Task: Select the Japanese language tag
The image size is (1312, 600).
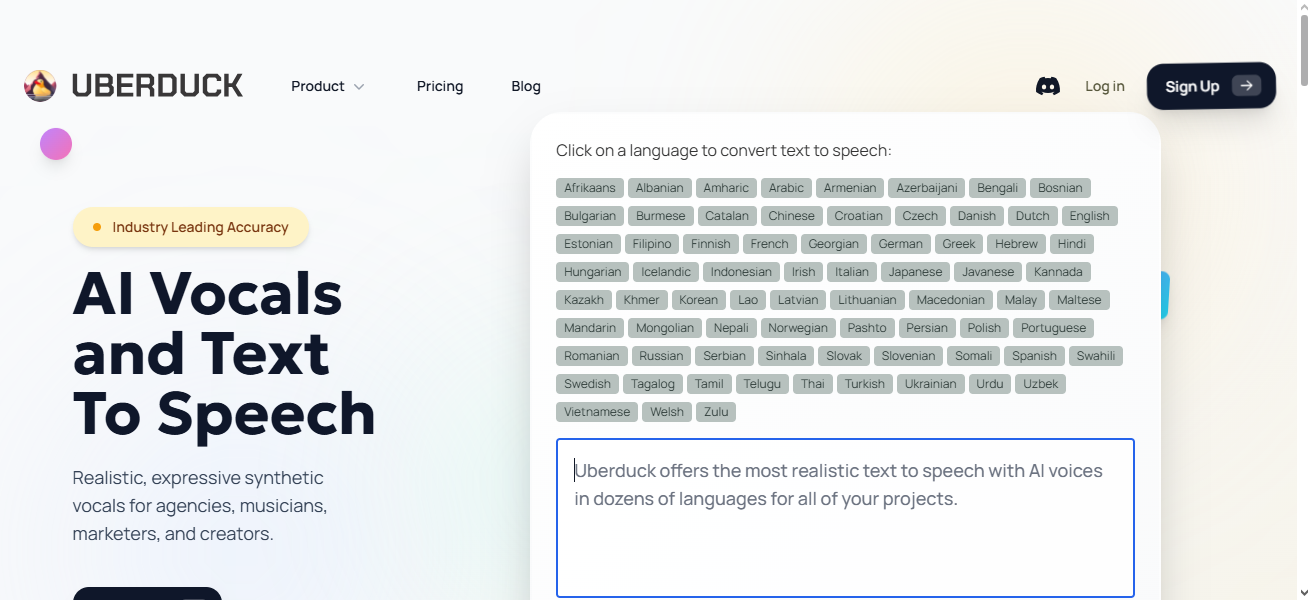Action: click(x=915, y=272)
